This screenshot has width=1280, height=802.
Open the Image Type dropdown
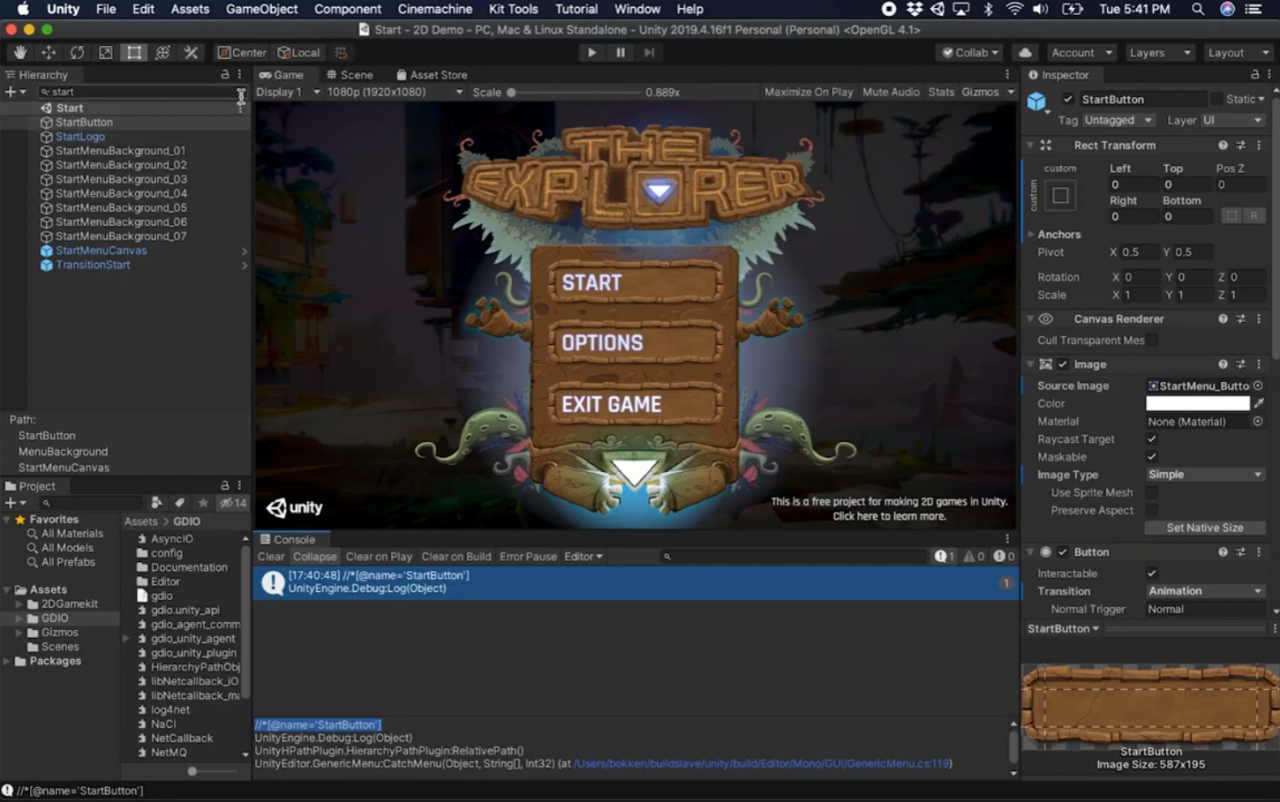(x=1205, y=475)
